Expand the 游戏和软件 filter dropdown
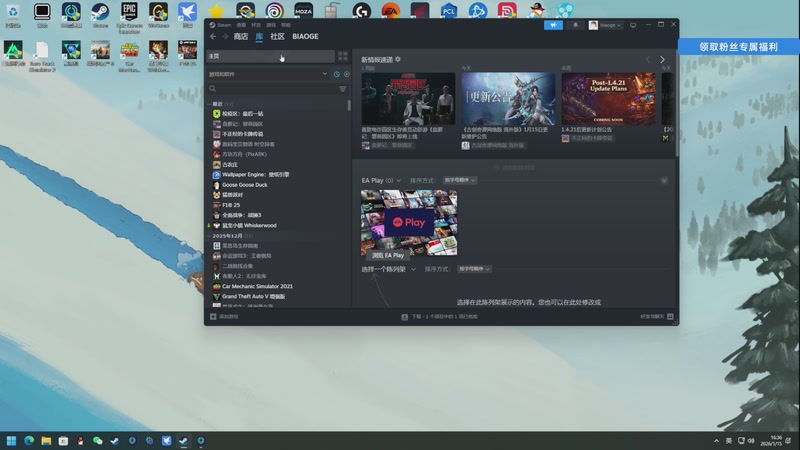This screenshot has width=800, height=450. pos(268,74)
